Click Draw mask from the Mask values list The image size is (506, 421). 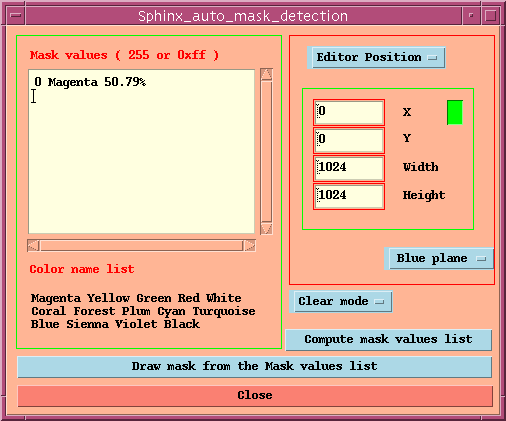coord(255,367)
